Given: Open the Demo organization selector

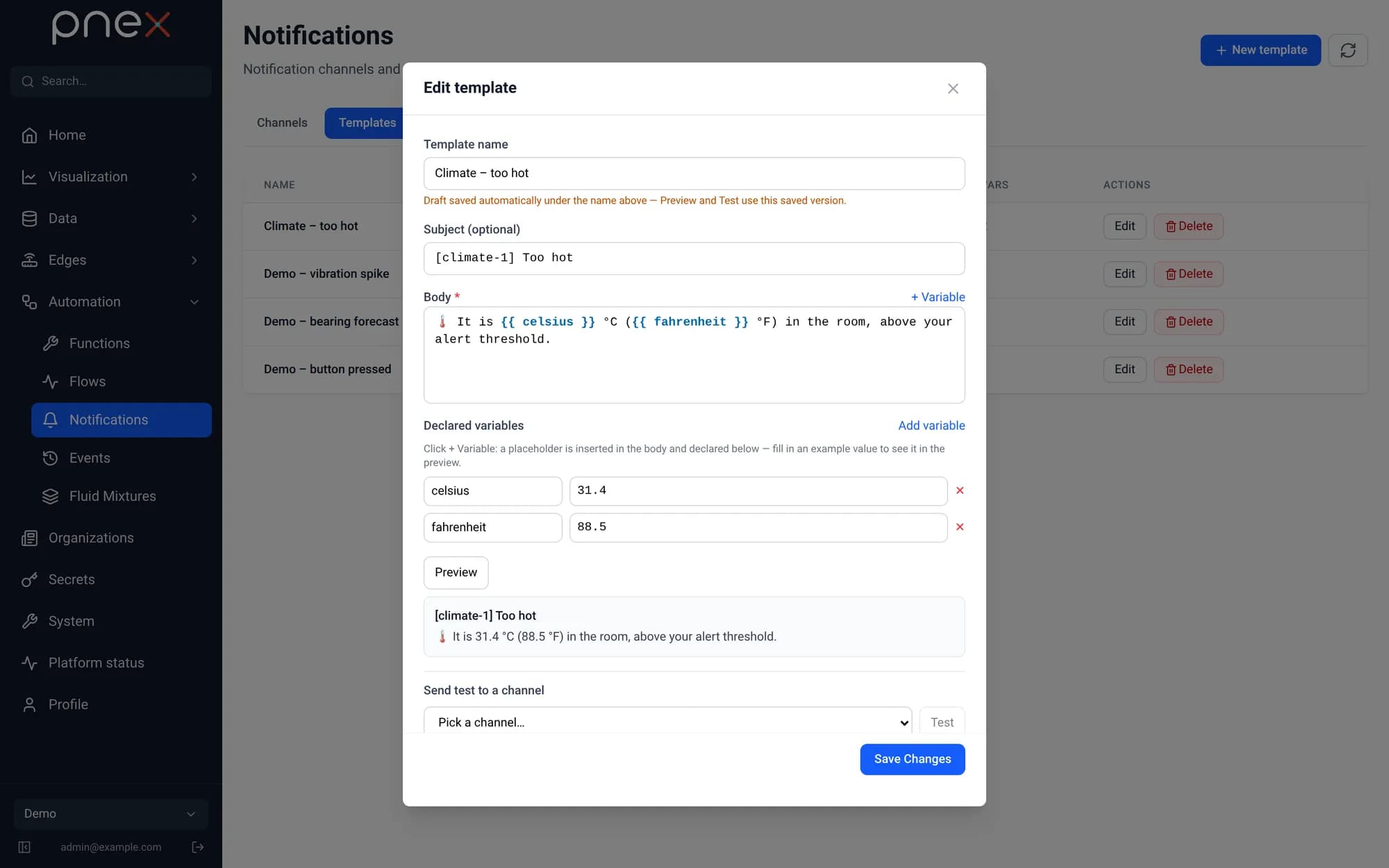Looking at the screenshot, I should (x=111, y=814).
